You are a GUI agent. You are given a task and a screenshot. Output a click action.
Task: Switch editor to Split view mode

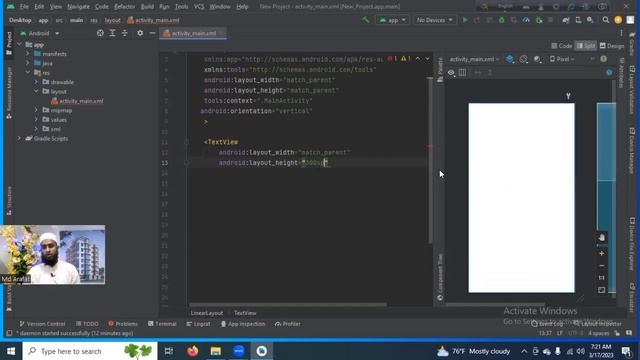pos(586,46)
